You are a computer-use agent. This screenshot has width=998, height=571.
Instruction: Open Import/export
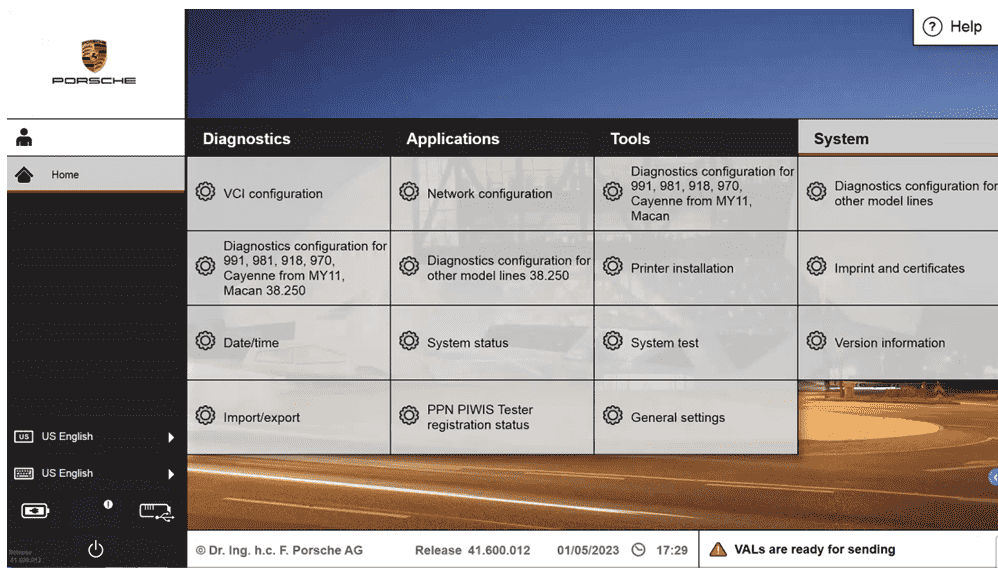coord(288,417)
